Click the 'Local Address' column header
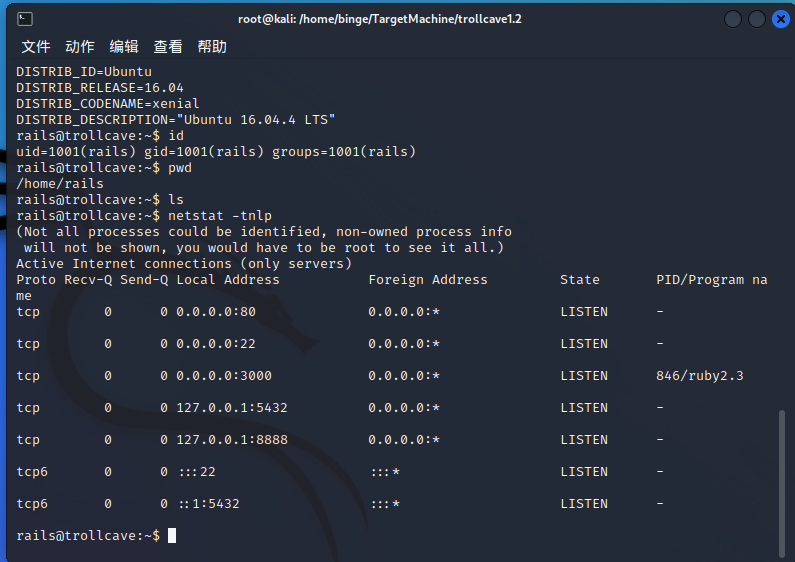Image resolution: width=795 pixels, height=562 pixels. [x=228, y=279]
